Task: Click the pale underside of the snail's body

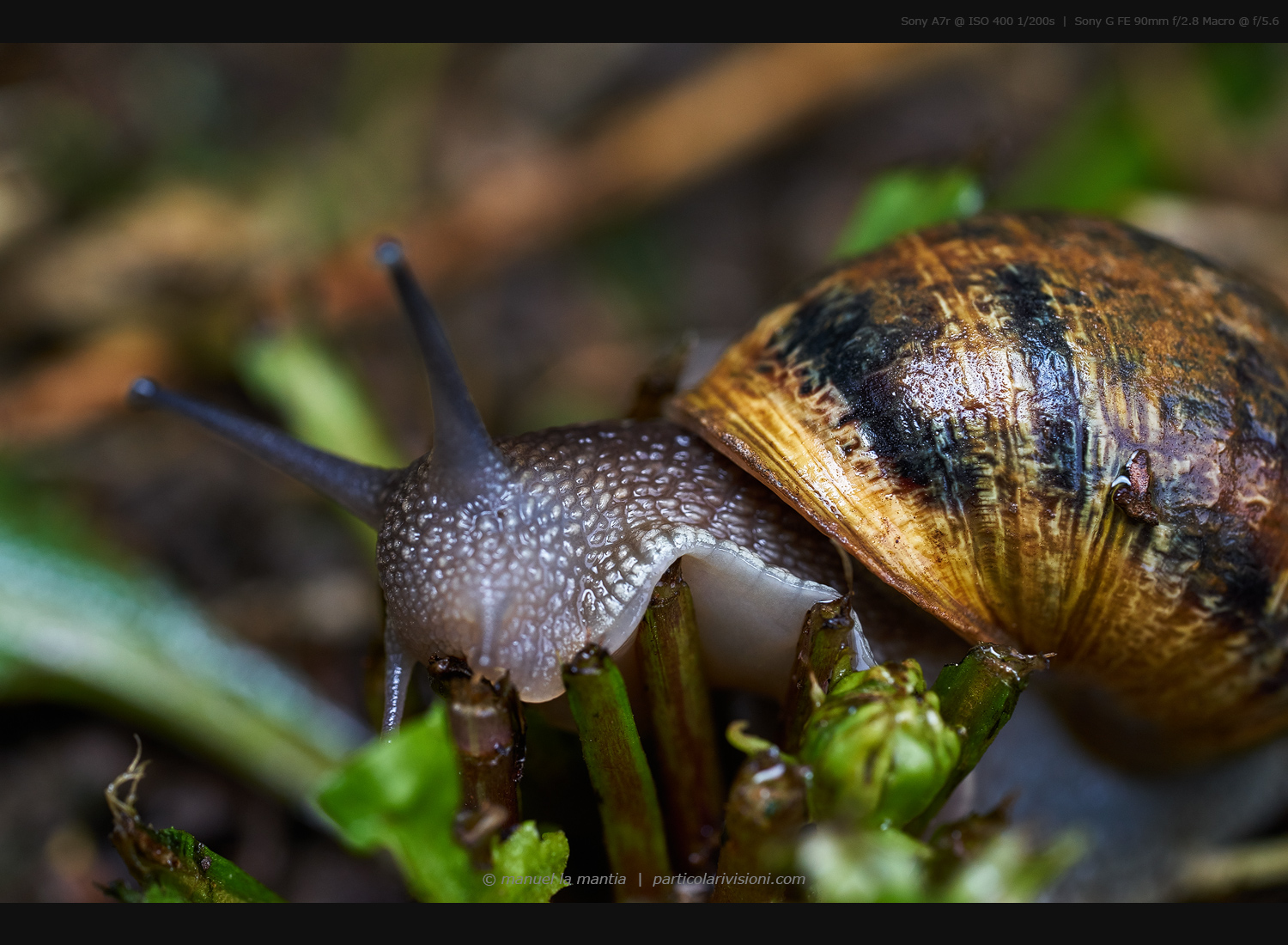Action: click(x=747, y=619)
